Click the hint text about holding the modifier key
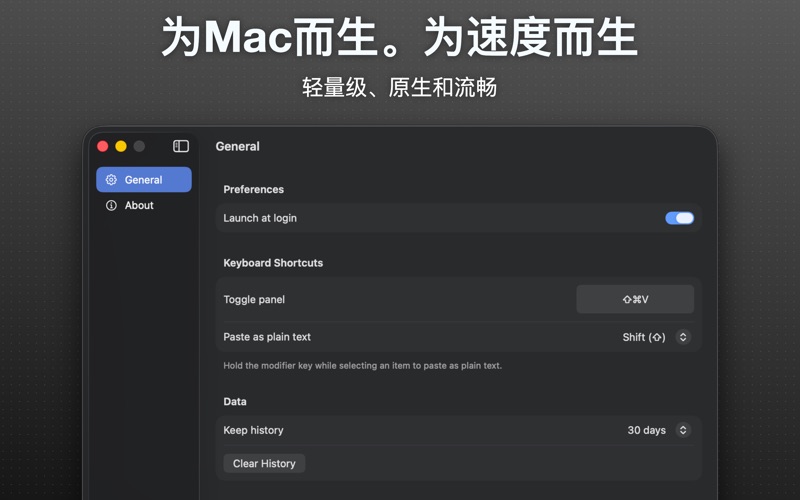The width and height of the screenshot is (800, 500). (x=363, y=366)
